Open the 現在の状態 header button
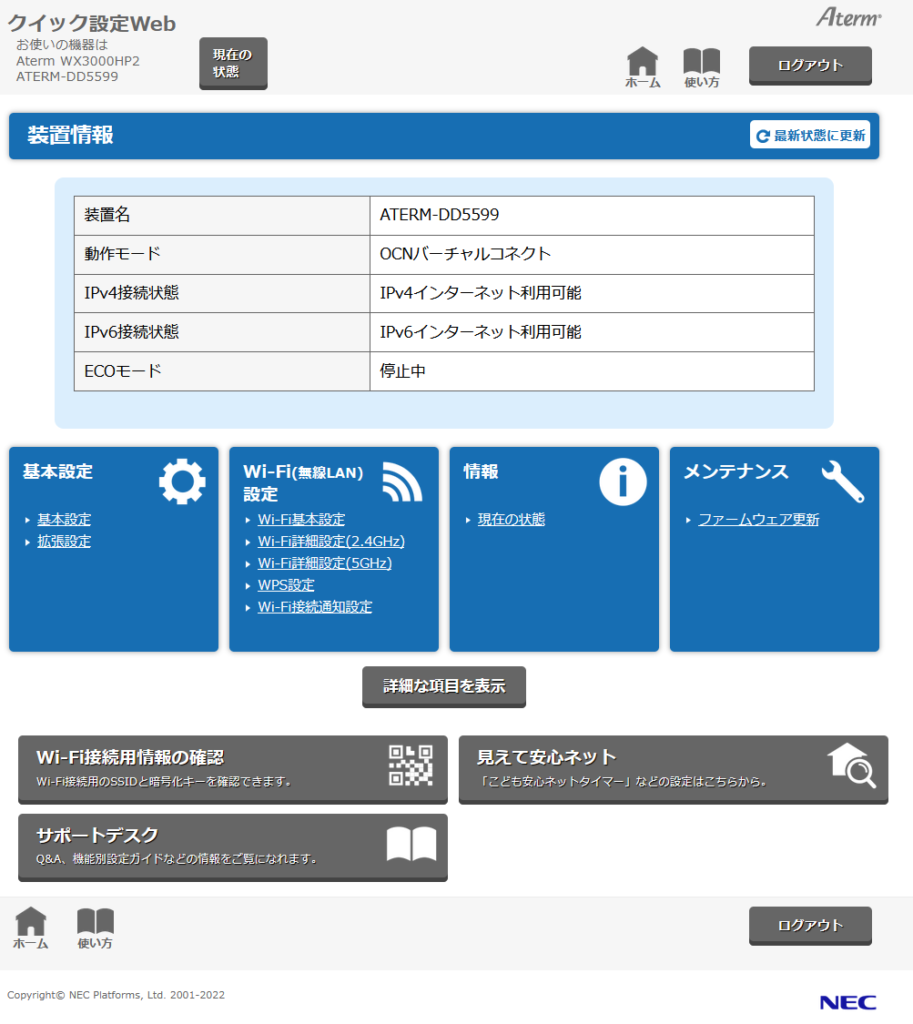913x1024 pixels. [233, 63]
